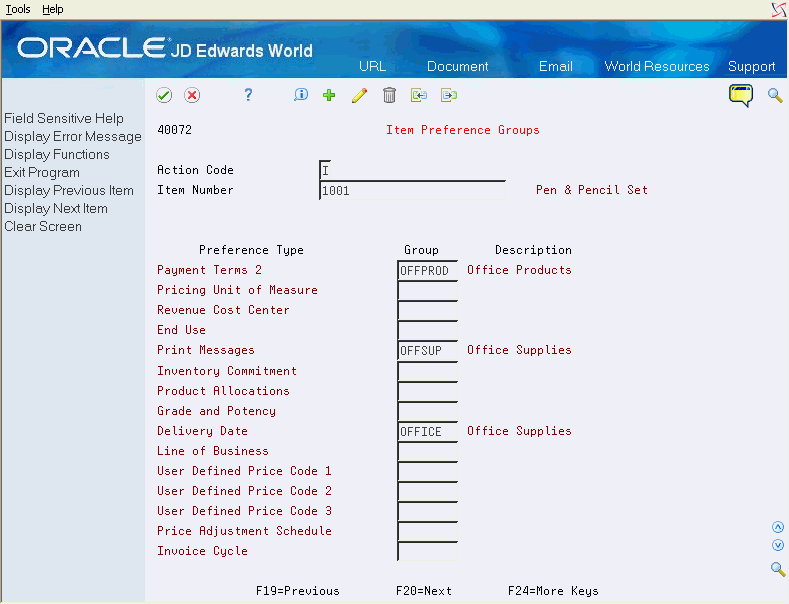
Task: Select Field Sensitive Help link
Action: click(64, 118)
